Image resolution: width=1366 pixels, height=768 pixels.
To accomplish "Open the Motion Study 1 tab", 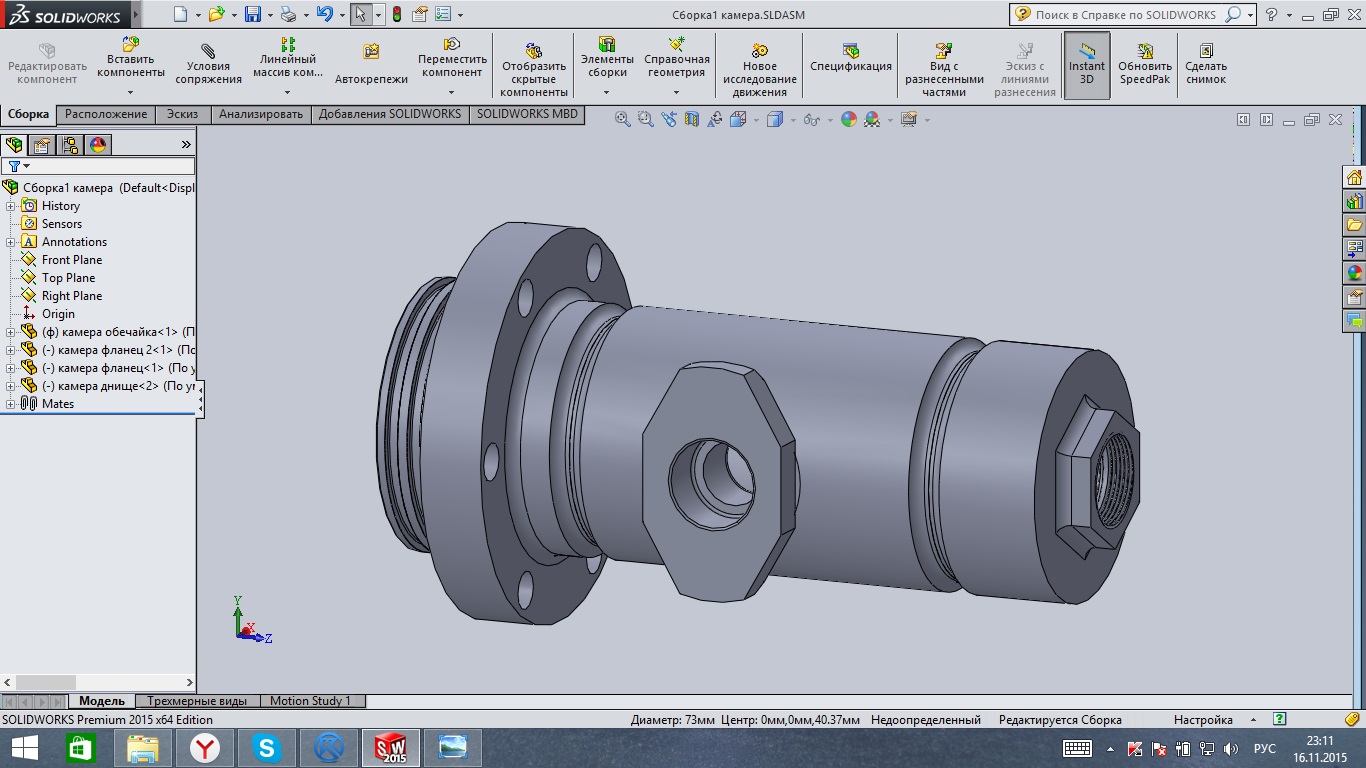I will 310,701.
